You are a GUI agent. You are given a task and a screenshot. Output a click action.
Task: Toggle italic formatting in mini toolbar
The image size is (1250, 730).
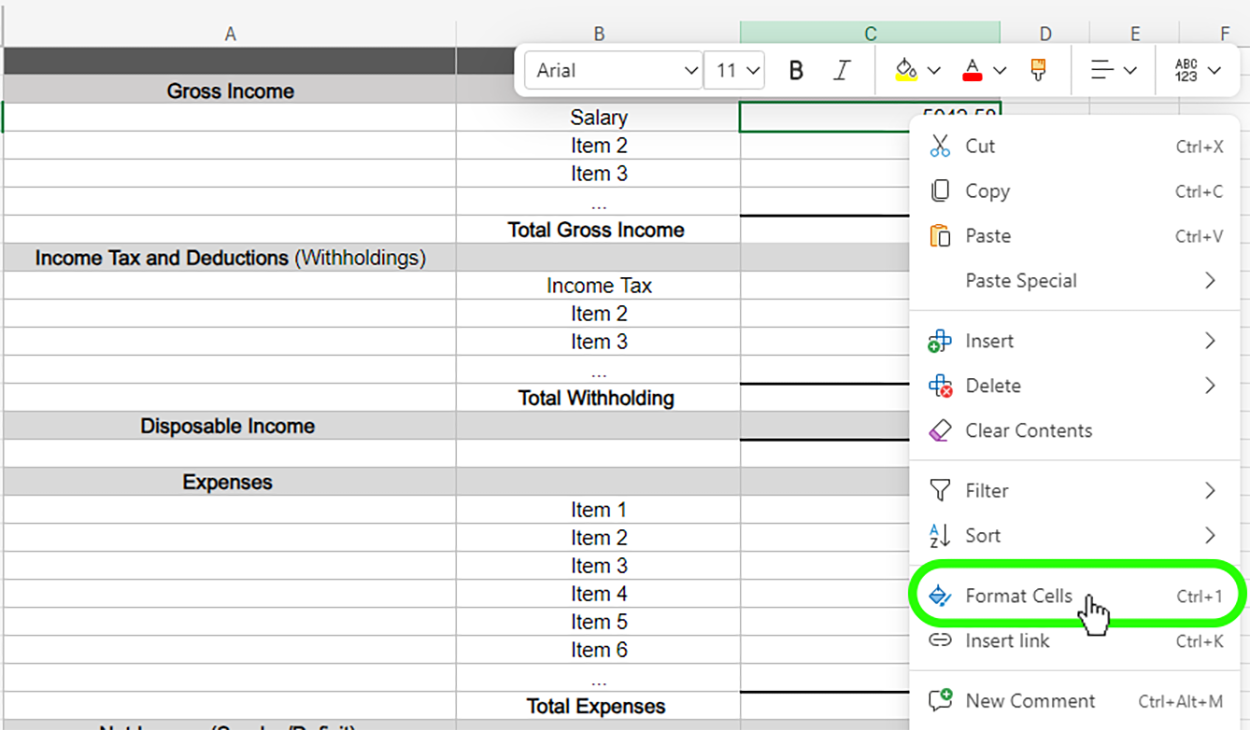842,71
